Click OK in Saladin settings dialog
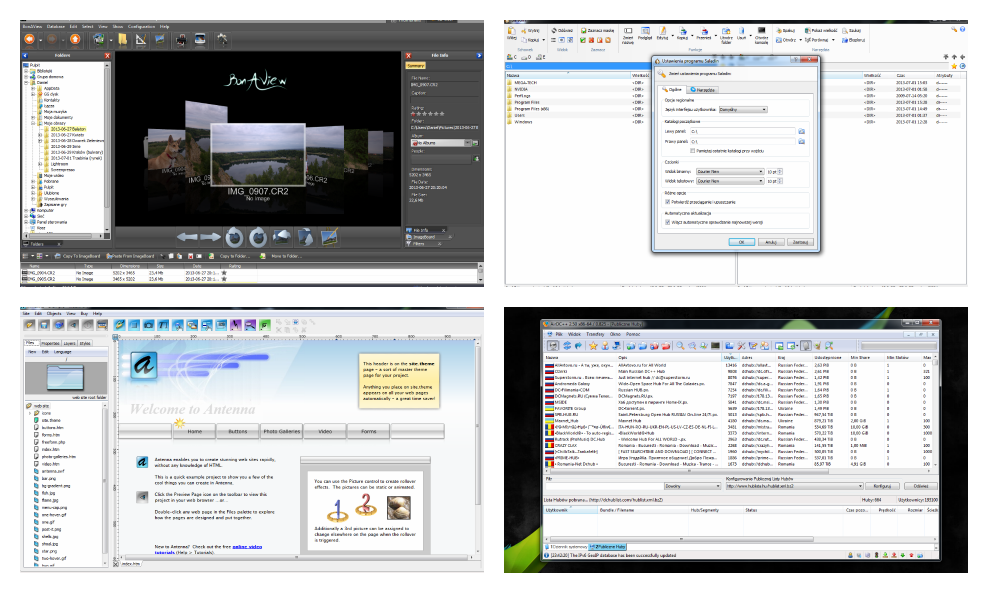Screen dimensions: 988x593 pos(742,242)
